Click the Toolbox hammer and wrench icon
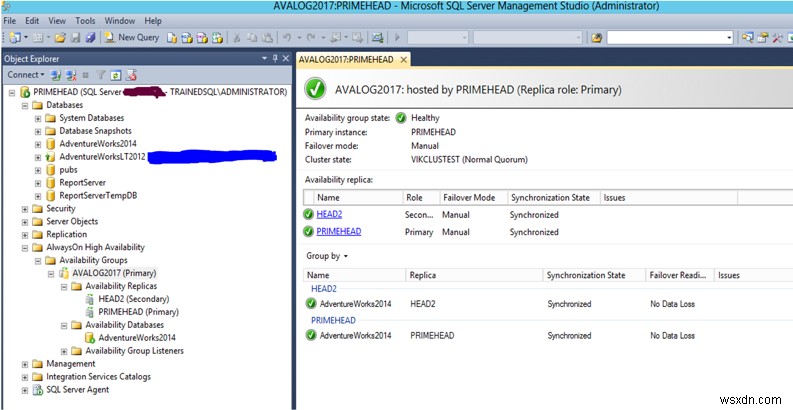This screenshot has height=410, width=793. 777,37
